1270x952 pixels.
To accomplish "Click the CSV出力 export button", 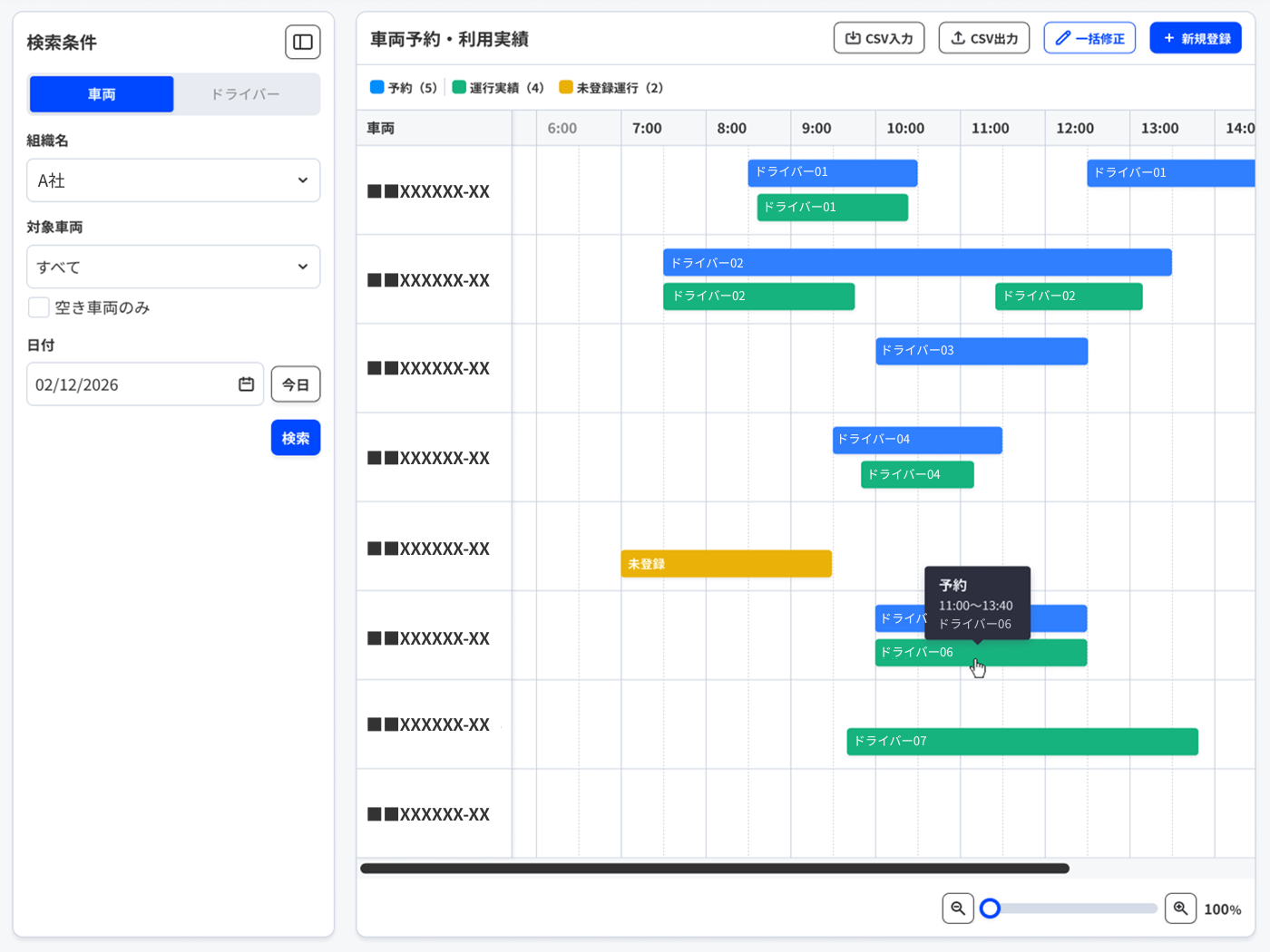I will [984, 38].
